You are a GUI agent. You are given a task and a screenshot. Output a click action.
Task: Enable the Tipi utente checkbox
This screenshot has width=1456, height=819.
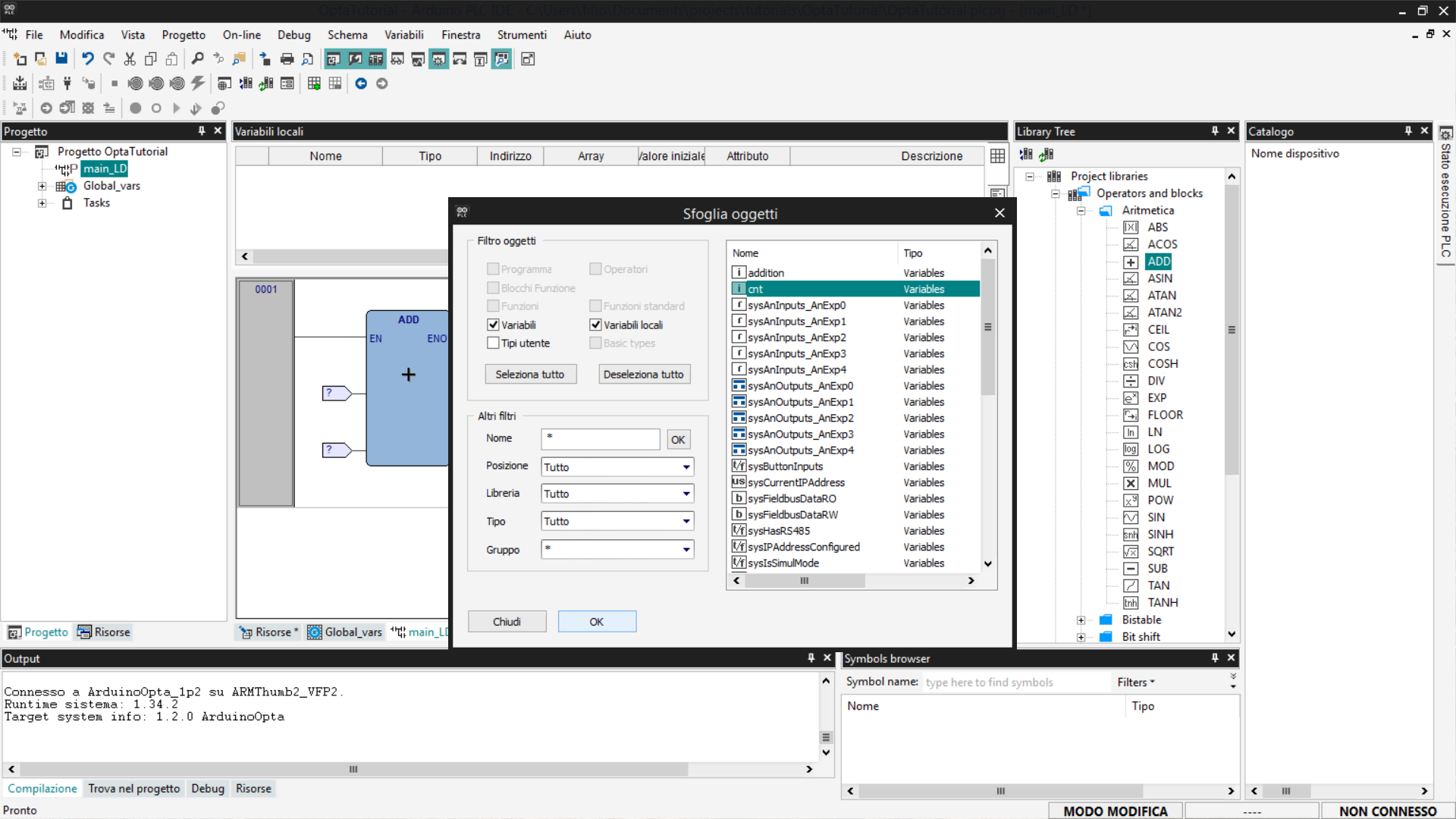[494, 344]
